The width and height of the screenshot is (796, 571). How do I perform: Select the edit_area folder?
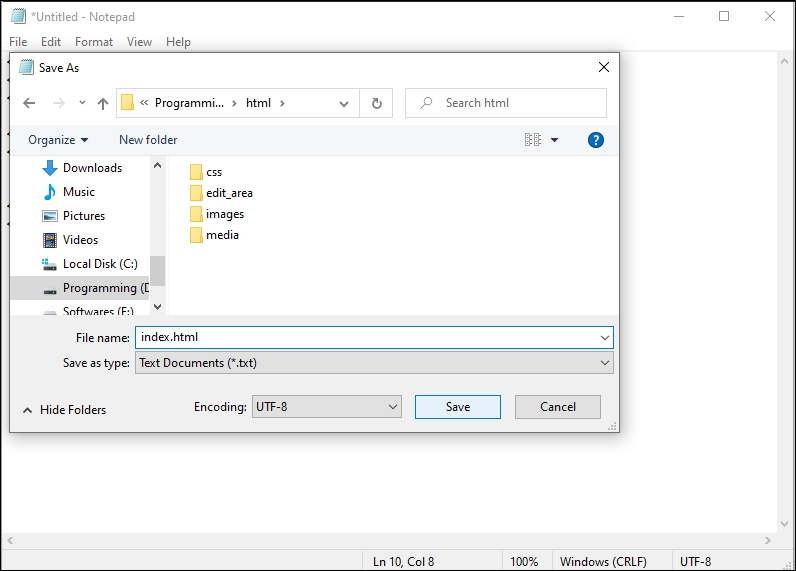(228, 193)
